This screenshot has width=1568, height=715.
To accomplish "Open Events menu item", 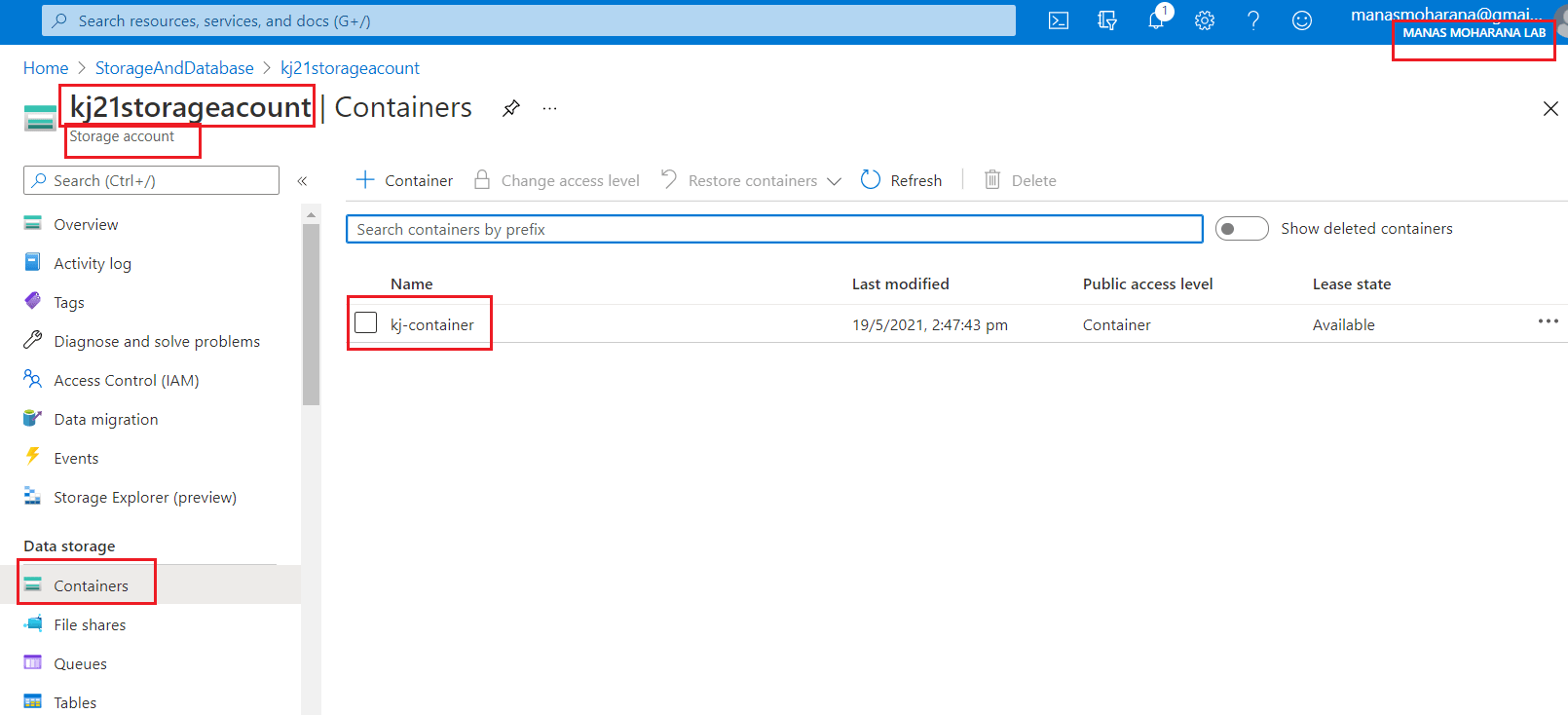I will coord(76,458).
